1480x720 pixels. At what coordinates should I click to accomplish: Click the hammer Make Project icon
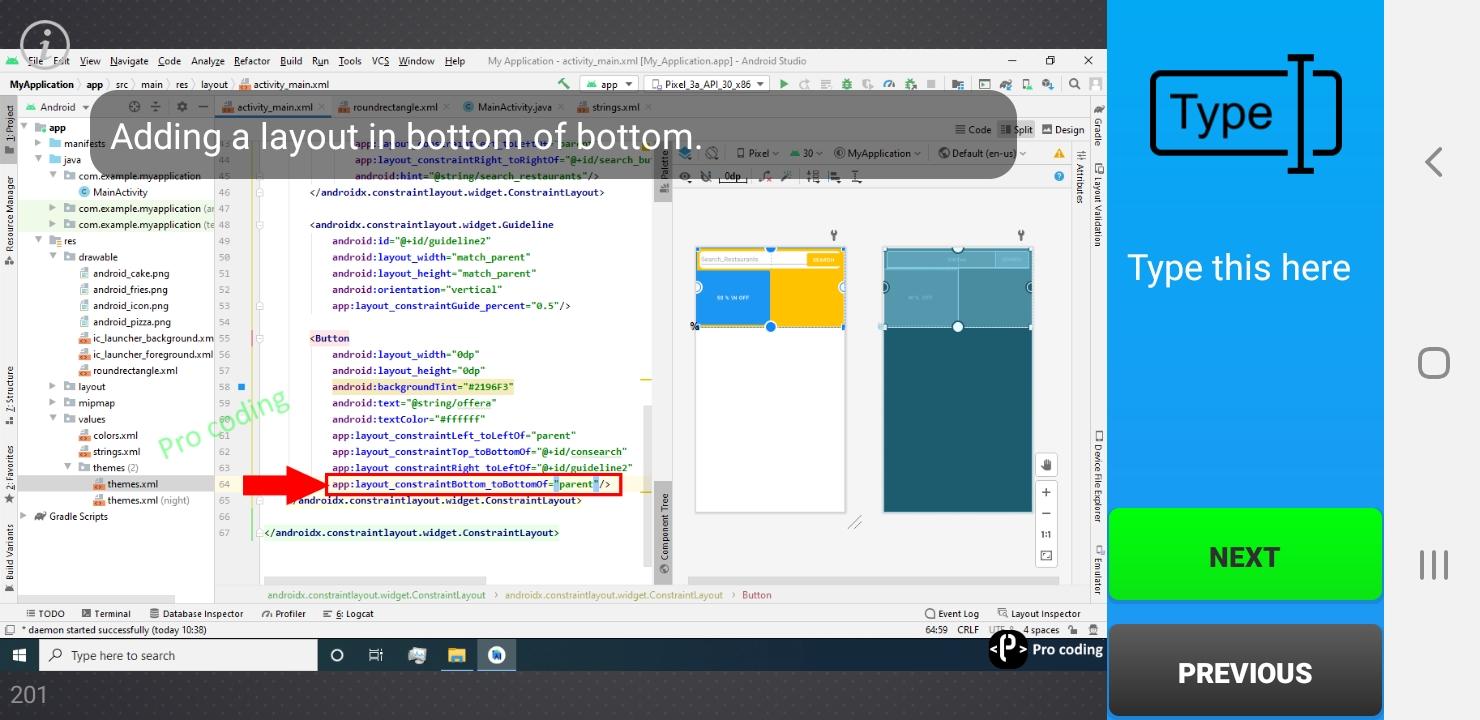[x=564, y=84]
